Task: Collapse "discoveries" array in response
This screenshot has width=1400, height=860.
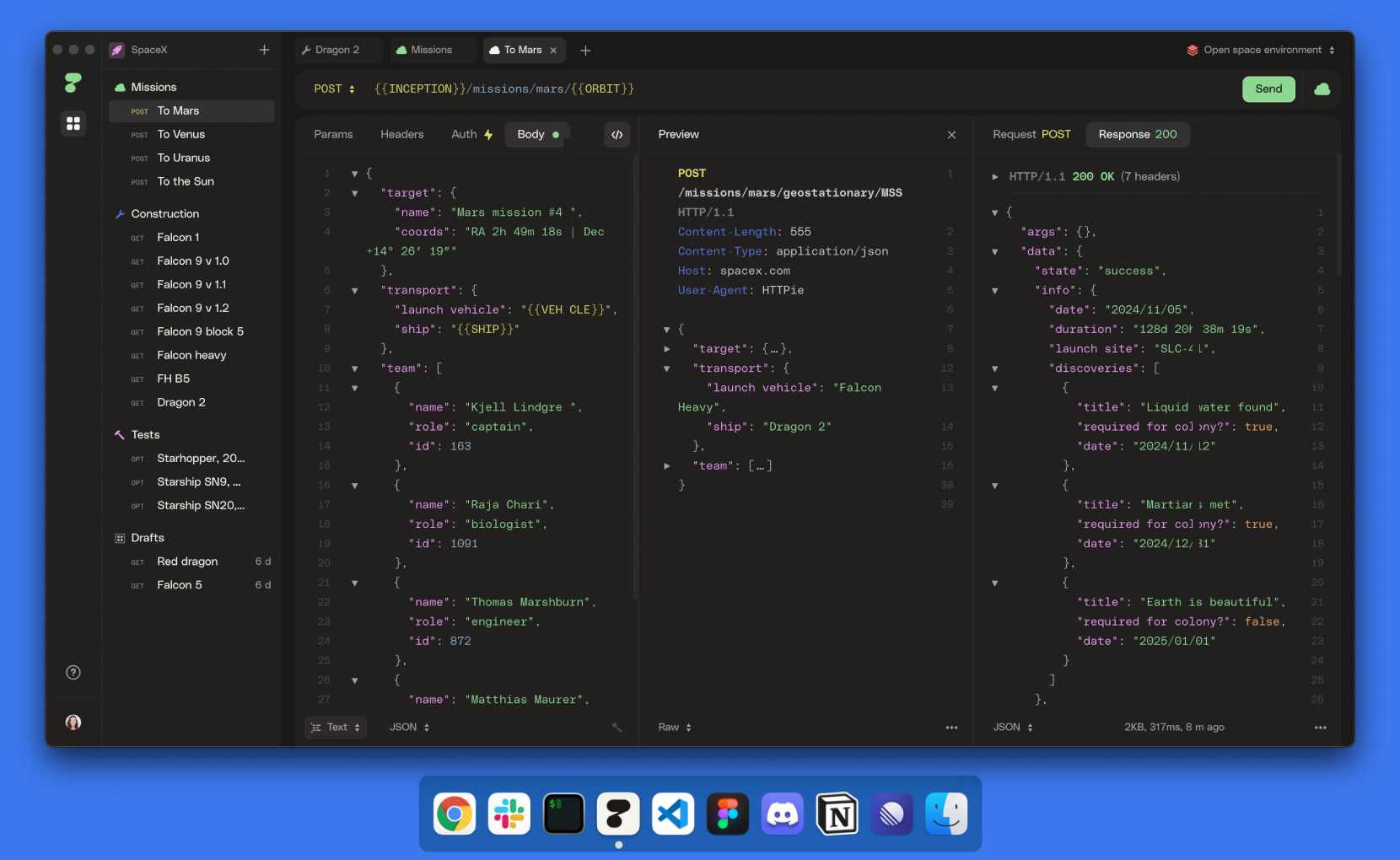Action: 995,368
